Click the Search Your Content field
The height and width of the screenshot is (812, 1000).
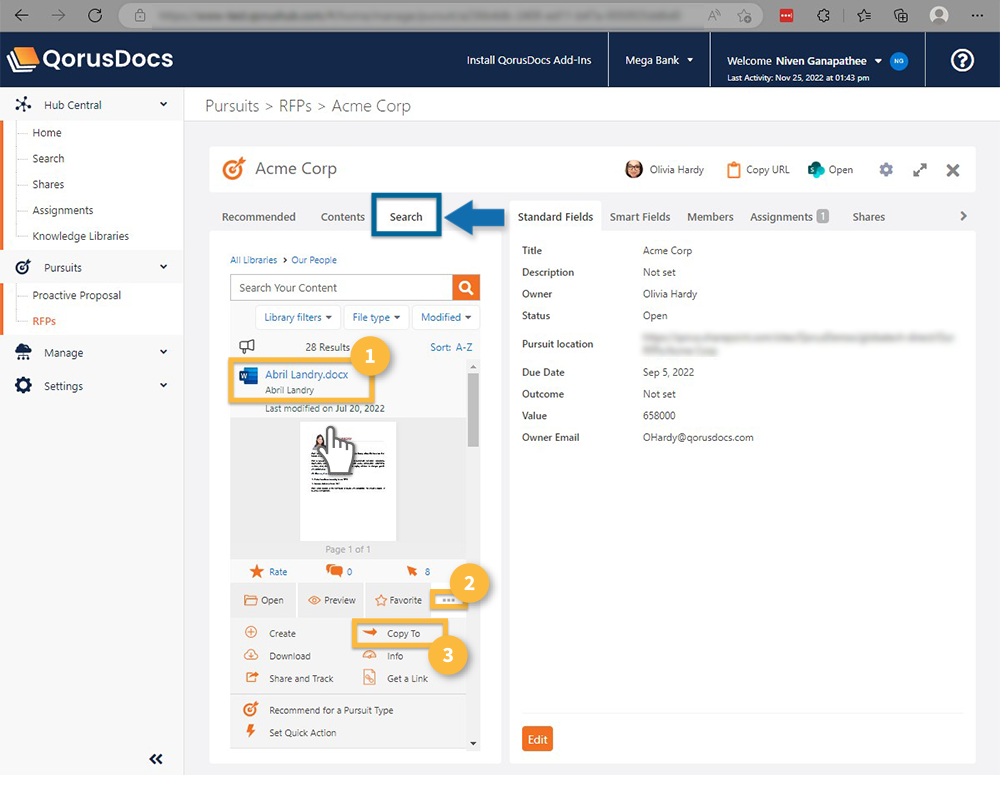coord(341,288)
